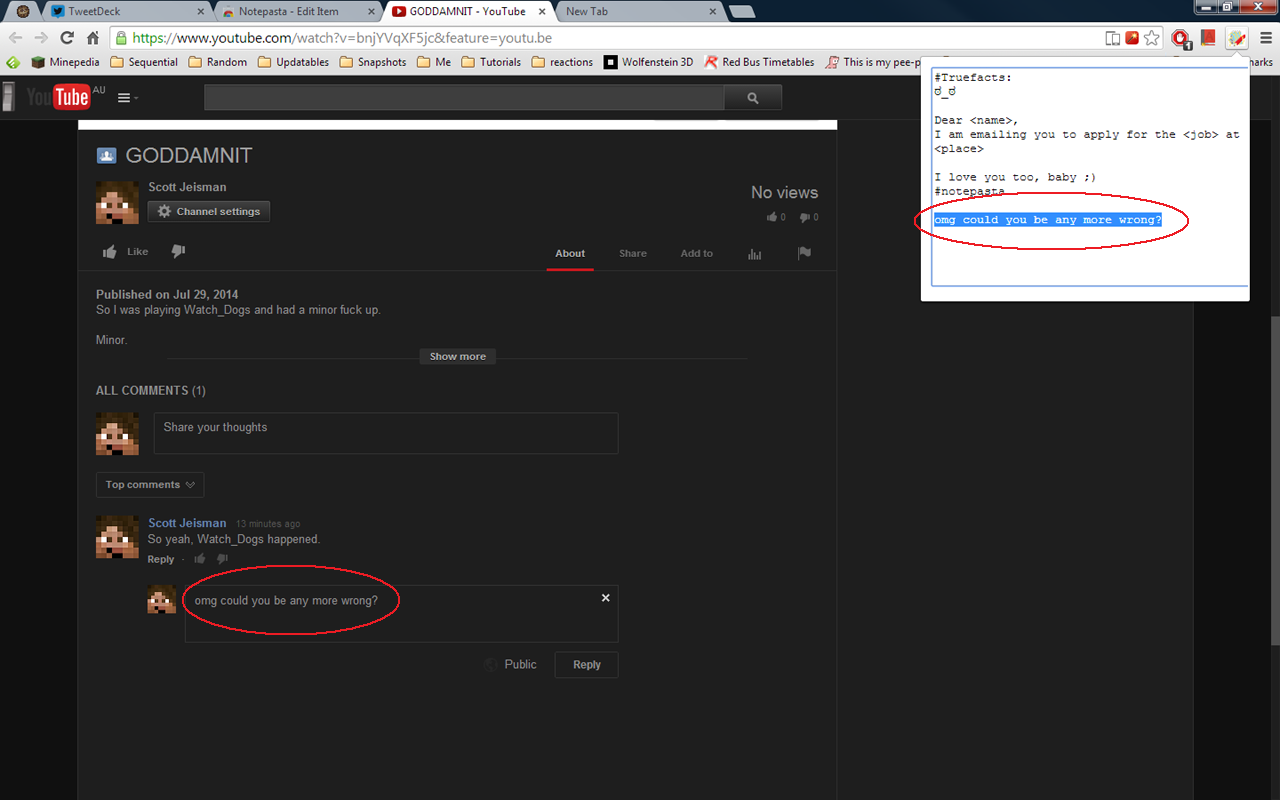This screenshot has height=800, width=1280.
Task: Close the TweetDeck tab
Action: 201,12
